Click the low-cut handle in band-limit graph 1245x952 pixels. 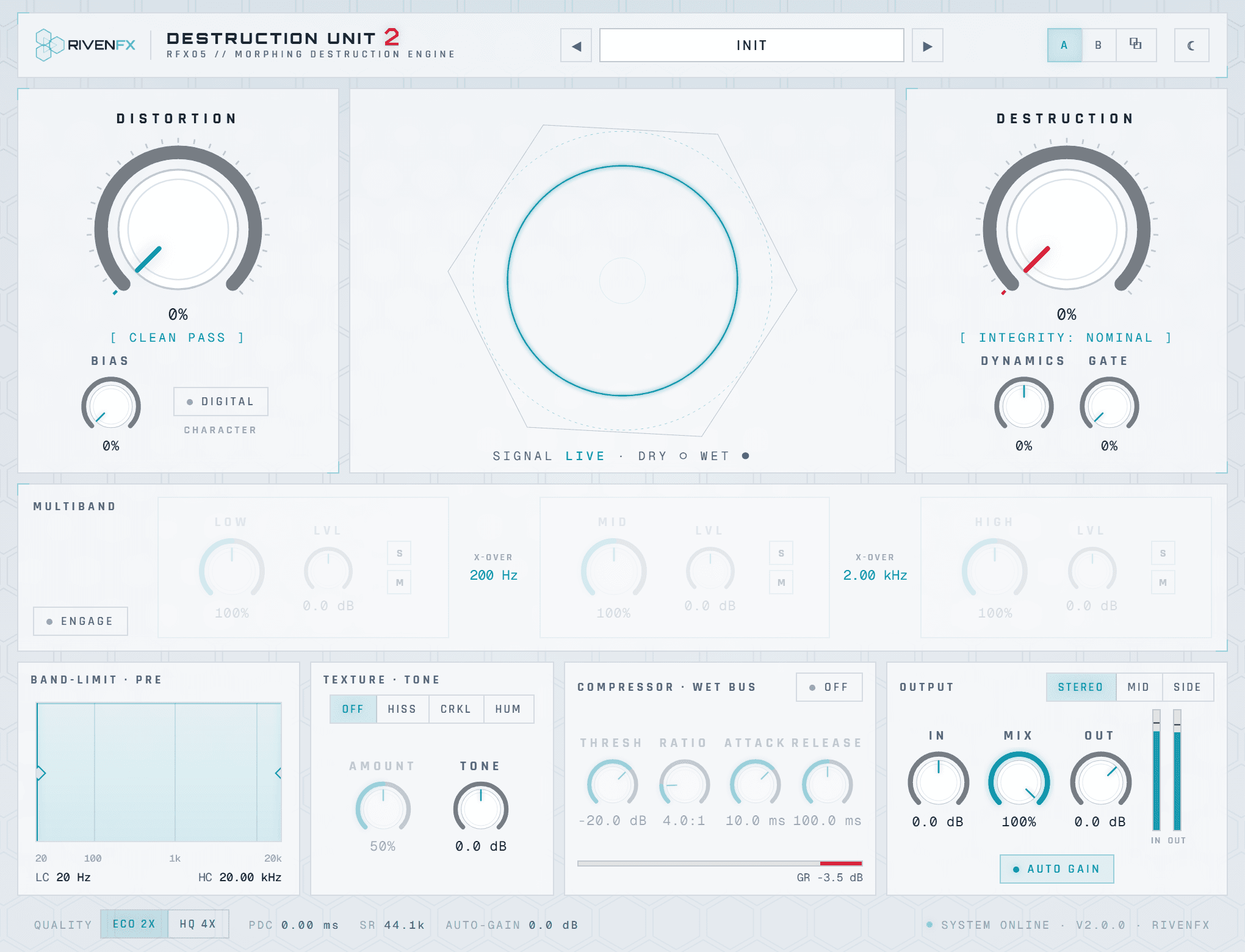click(41, 773)
